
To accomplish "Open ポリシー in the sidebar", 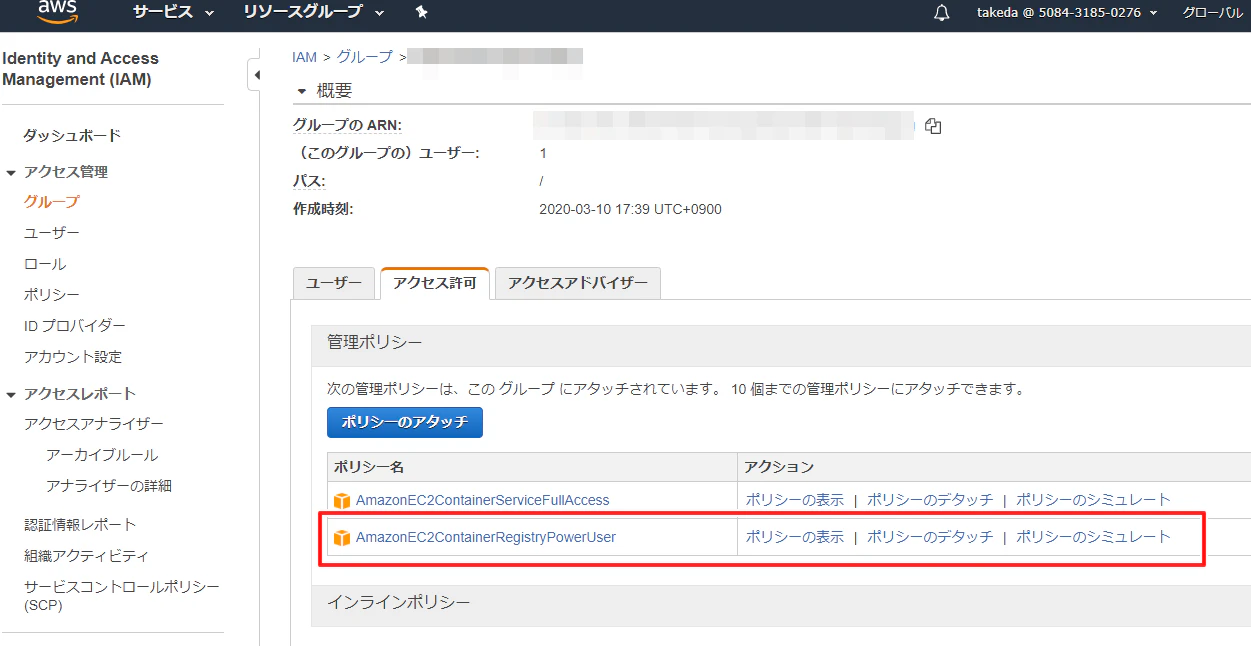I will point(52,295).
